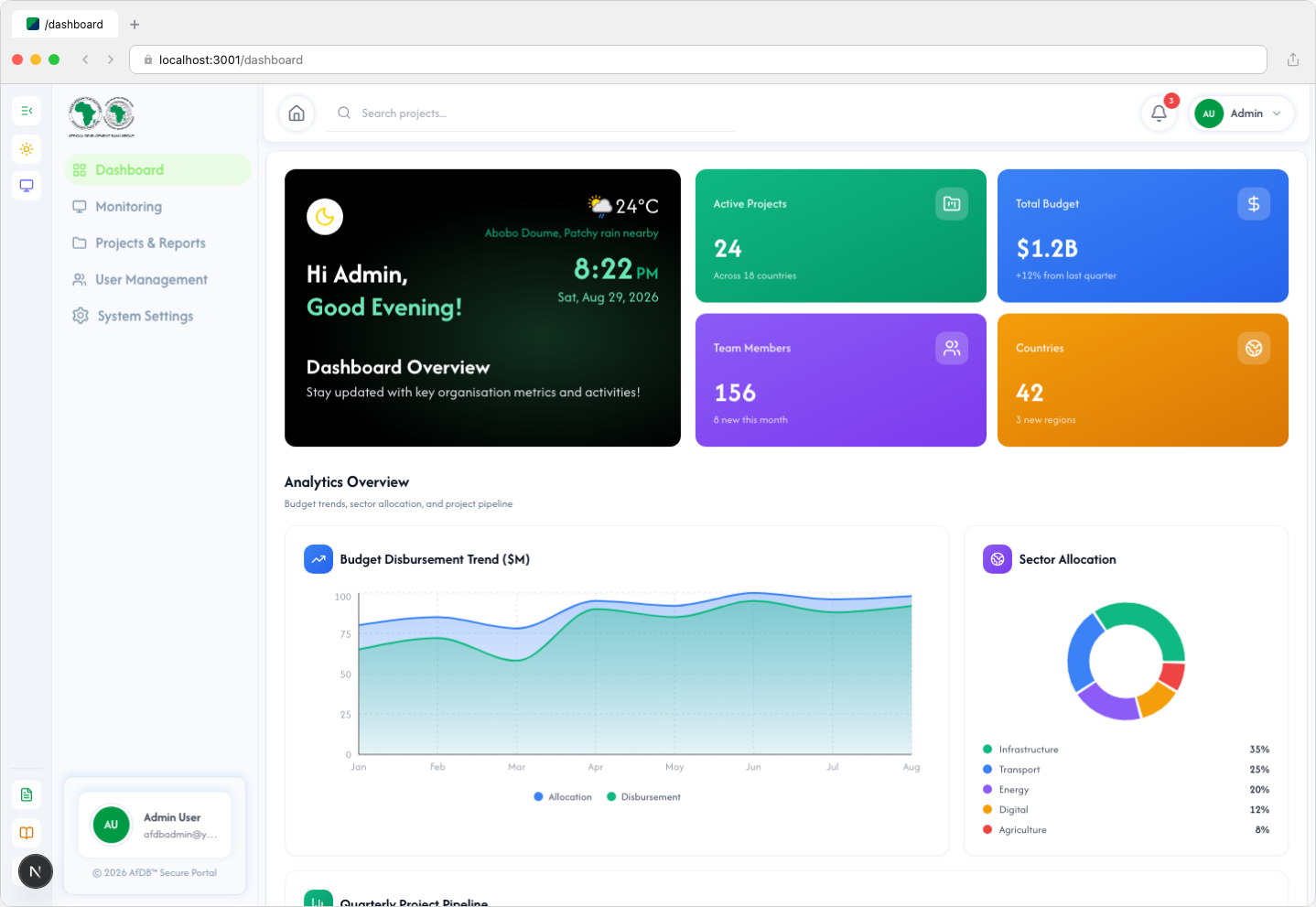Click the Next.js N badge

pos(36,871)
